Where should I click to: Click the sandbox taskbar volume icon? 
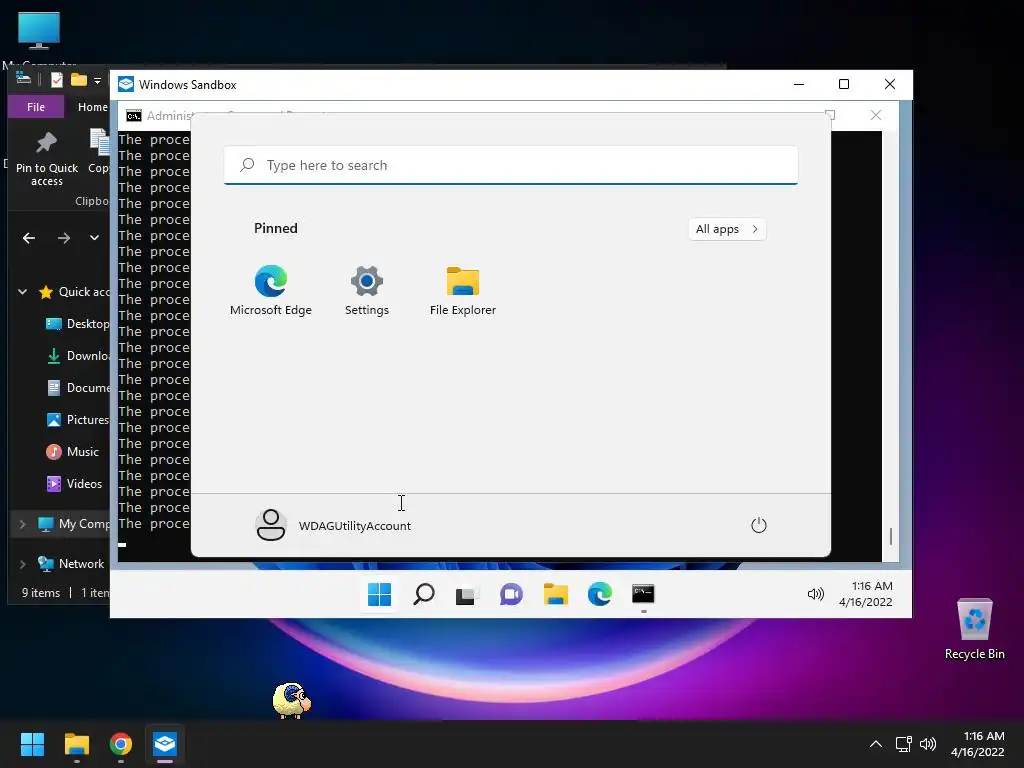pyautogui.click(x=816, y=594)
